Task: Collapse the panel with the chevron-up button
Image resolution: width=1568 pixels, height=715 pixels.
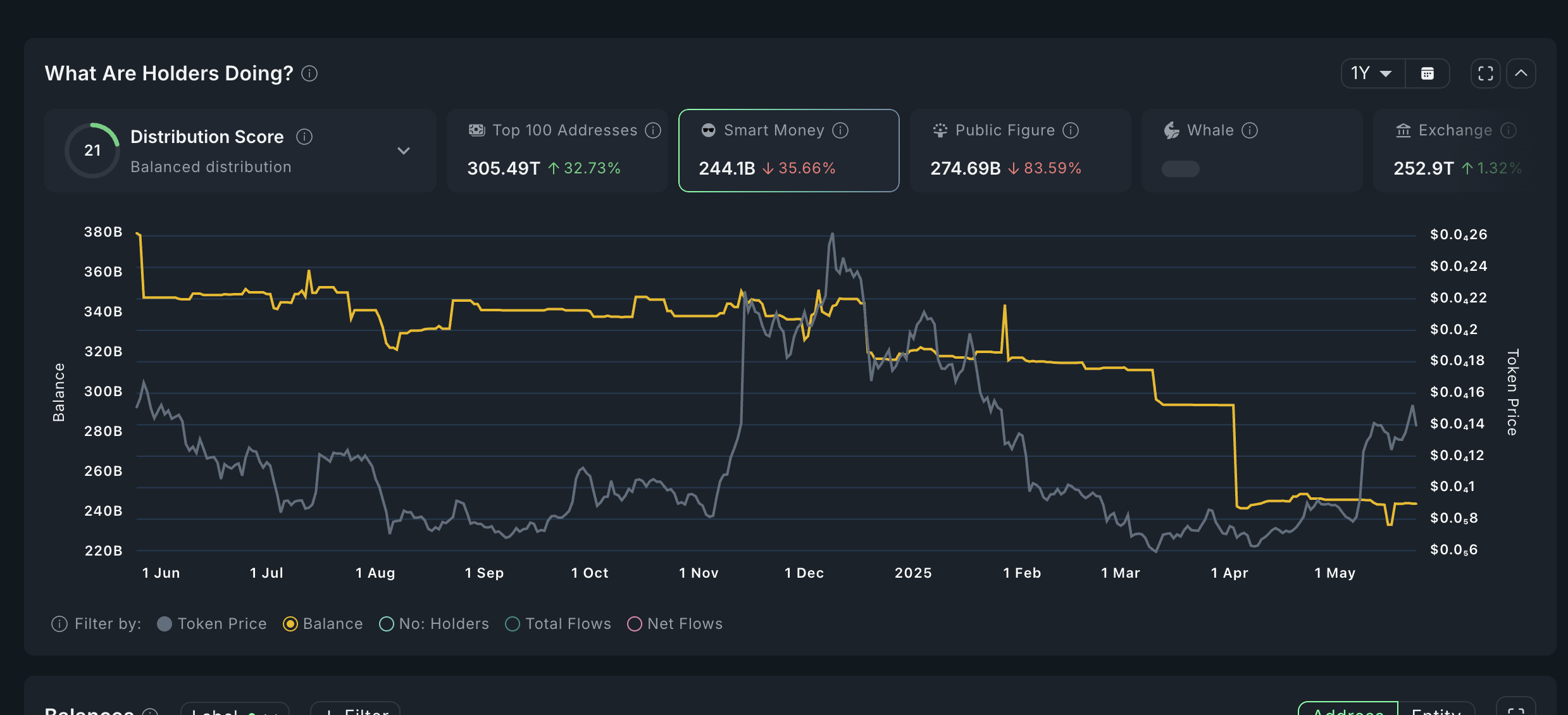Action: click(x=1522, y=73)
